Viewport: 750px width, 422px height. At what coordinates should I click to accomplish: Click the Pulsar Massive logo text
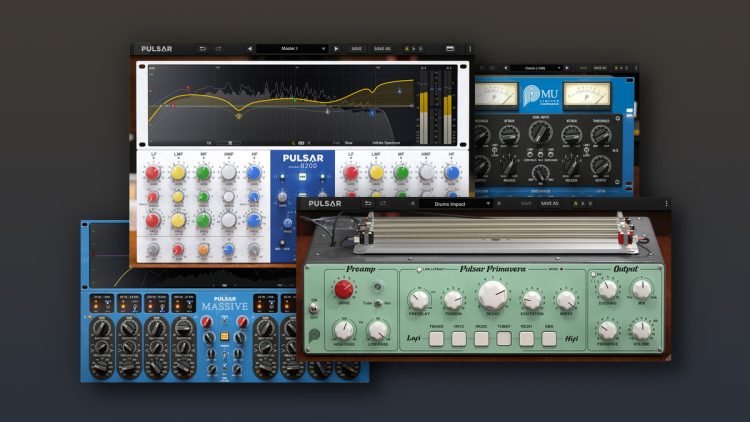[x=225, y=304]
